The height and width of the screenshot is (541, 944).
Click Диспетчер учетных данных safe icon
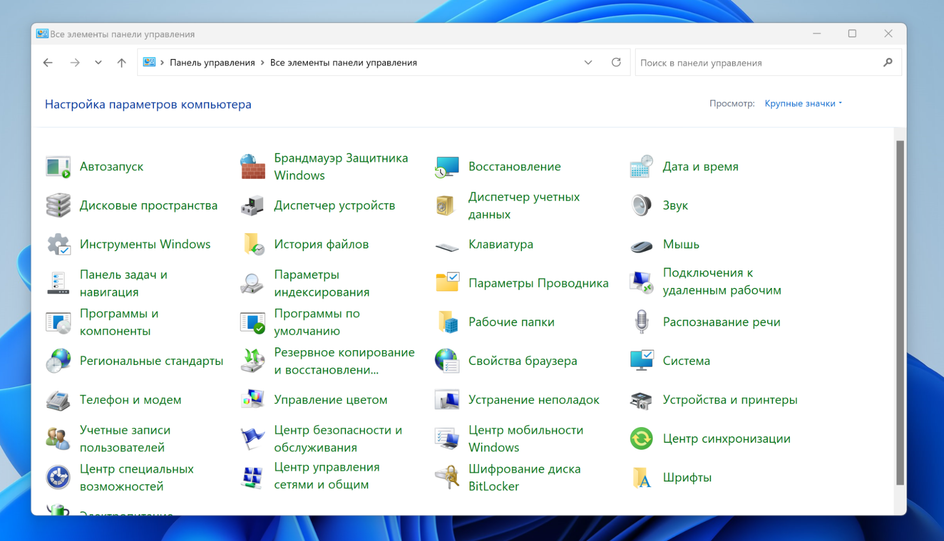click(447, 205)
